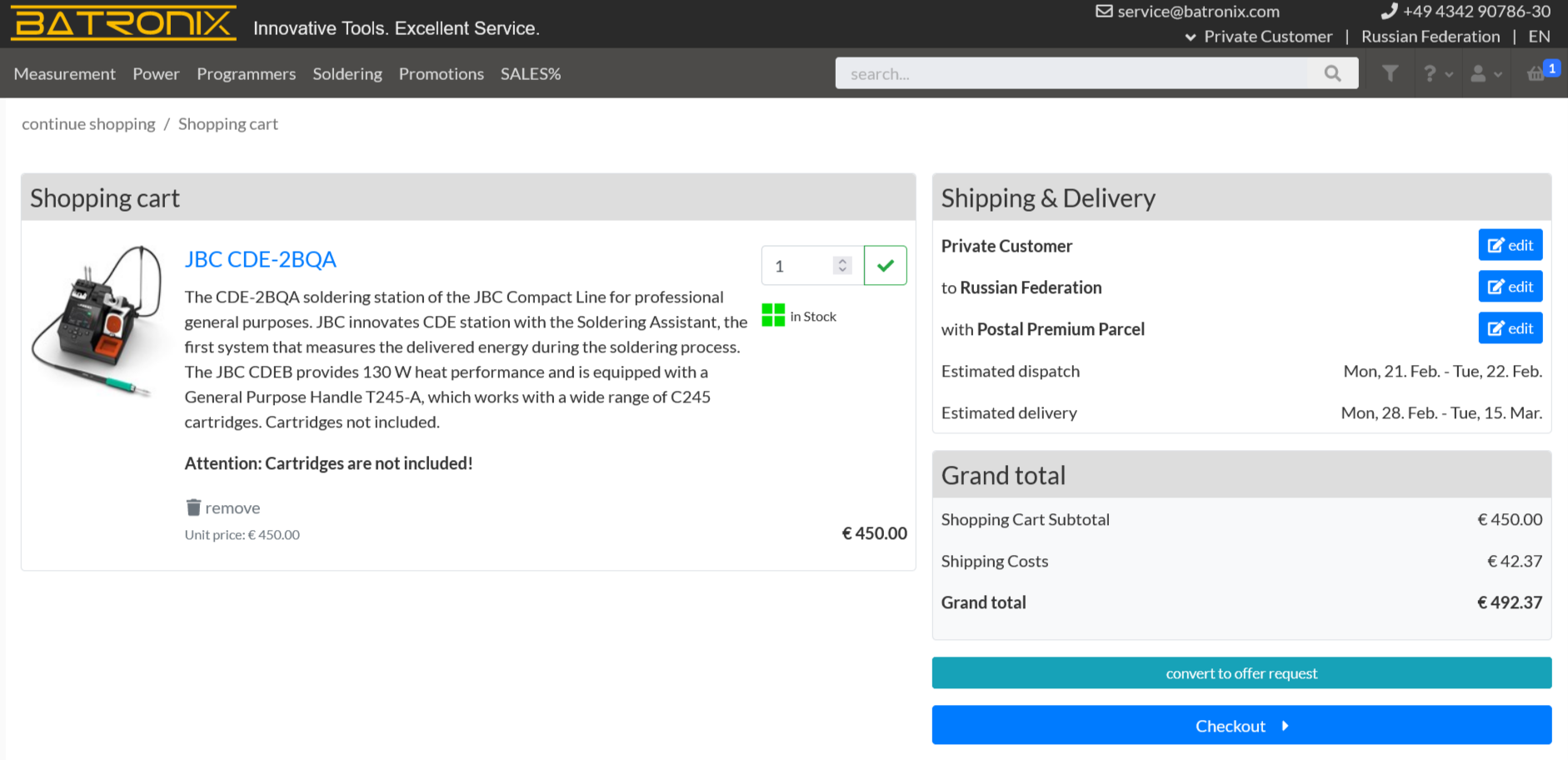
Task: Click convert to offer request button
Action: tap(1241, 673)
